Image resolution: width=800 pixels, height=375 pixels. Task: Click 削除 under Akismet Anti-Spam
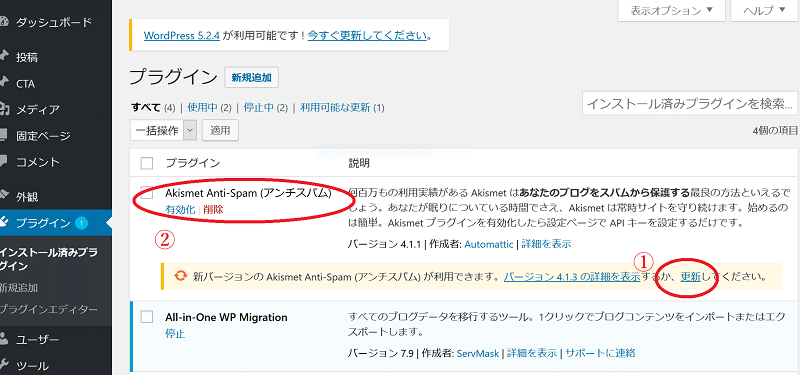coord(213,210)
